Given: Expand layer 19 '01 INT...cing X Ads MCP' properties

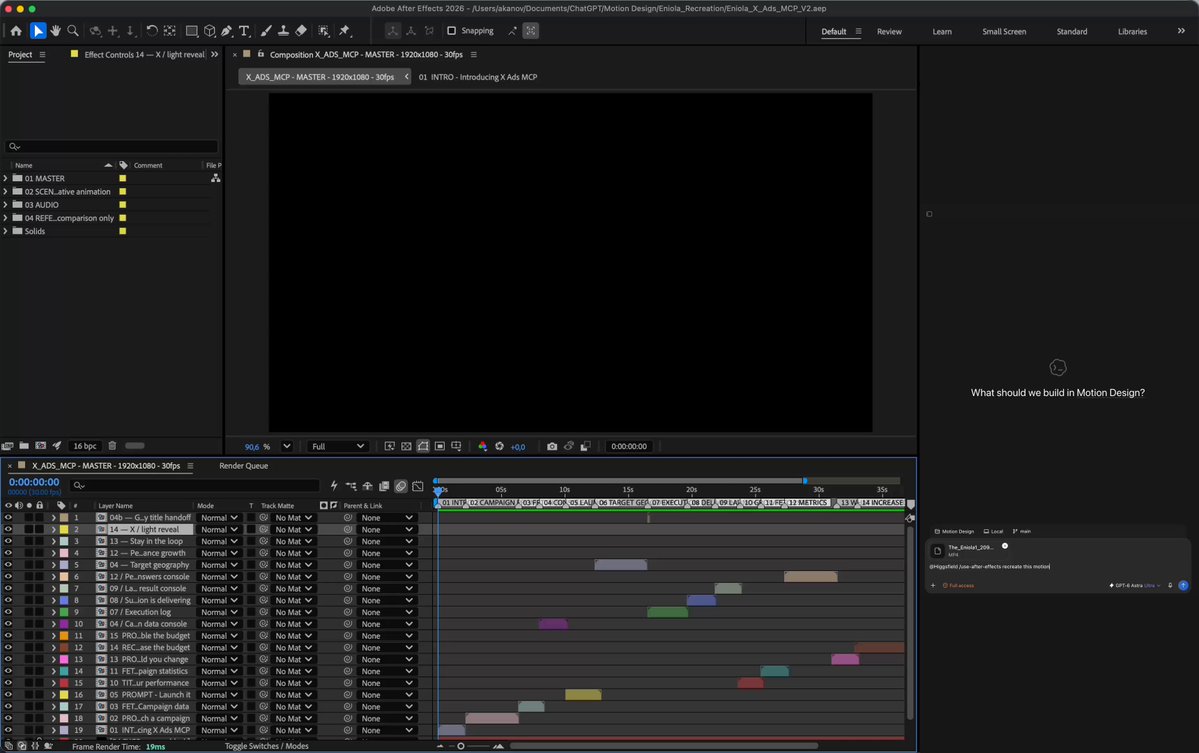Looking at the screenshot, I should [54, 731].
